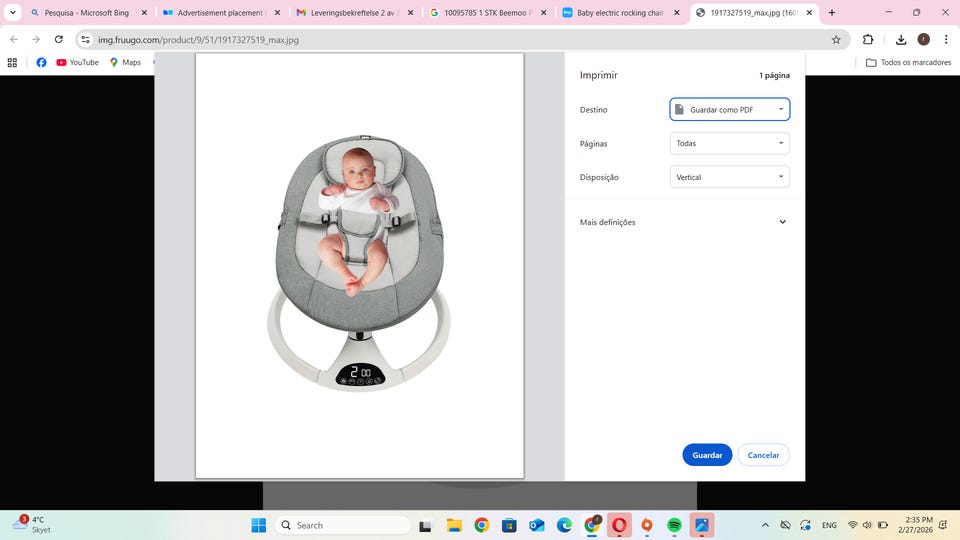960x540 pixels.
Task: Open Opera browser taskbar icon
Action: click(x=619, y=525)
